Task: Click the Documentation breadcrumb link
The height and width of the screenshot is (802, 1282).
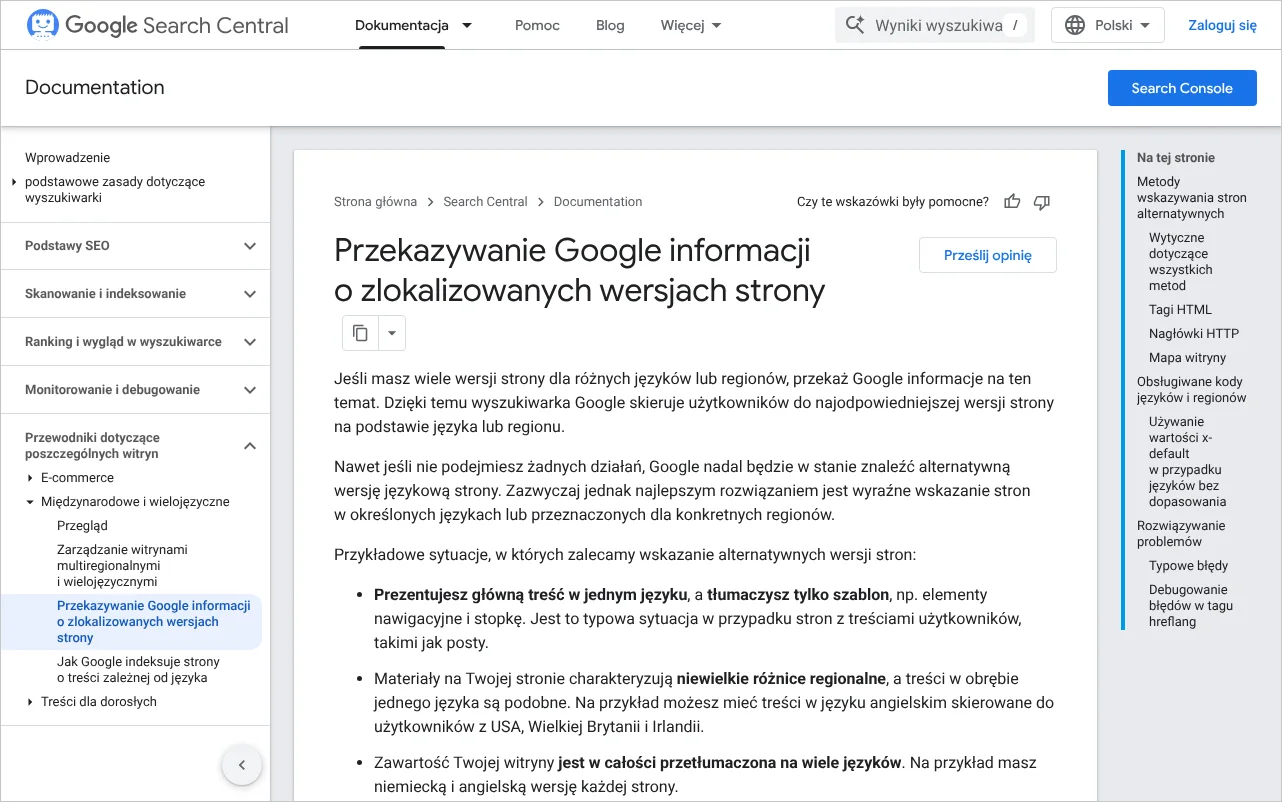Action: point(598,202)
